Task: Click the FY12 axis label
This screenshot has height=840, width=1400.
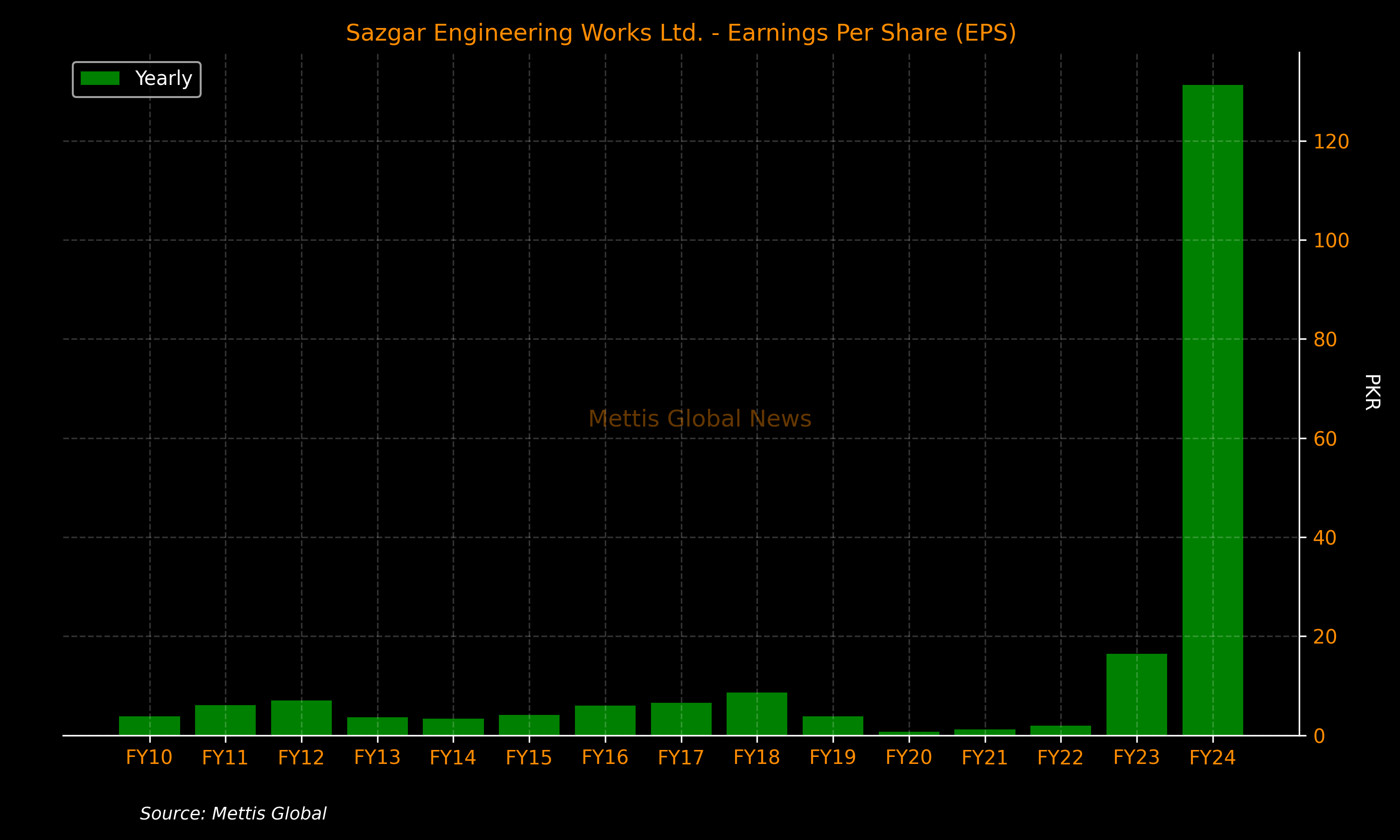Action: (x=301, y=757)
